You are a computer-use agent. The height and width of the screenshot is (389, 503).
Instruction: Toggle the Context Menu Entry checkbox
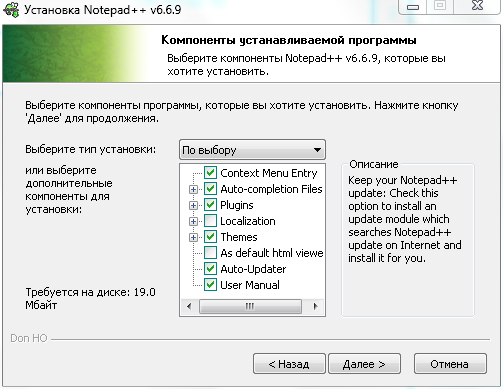click(210, 173)
